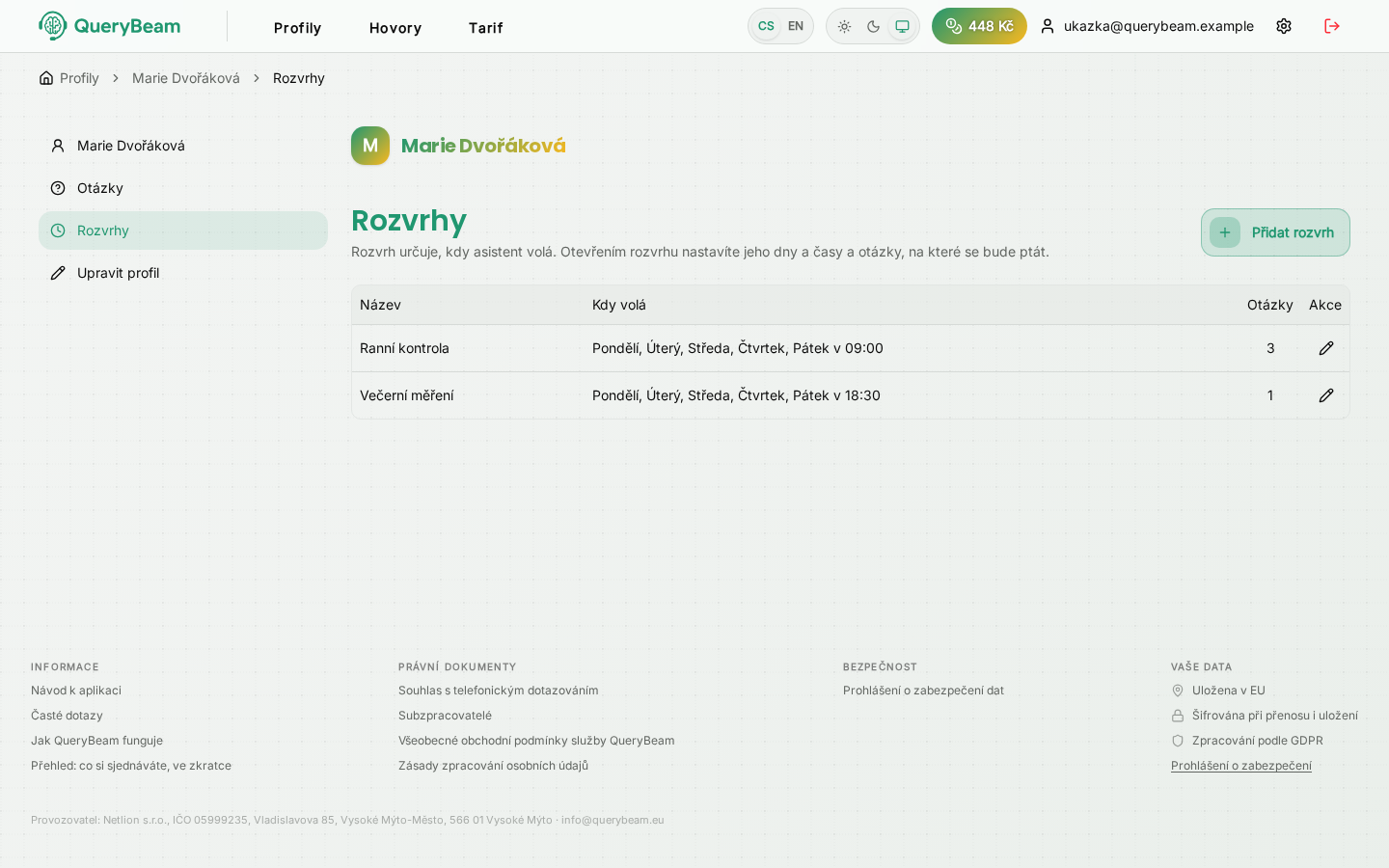Click the Název column header
The width and height of the screenshot is (1389, 868).
coord(380,305)
